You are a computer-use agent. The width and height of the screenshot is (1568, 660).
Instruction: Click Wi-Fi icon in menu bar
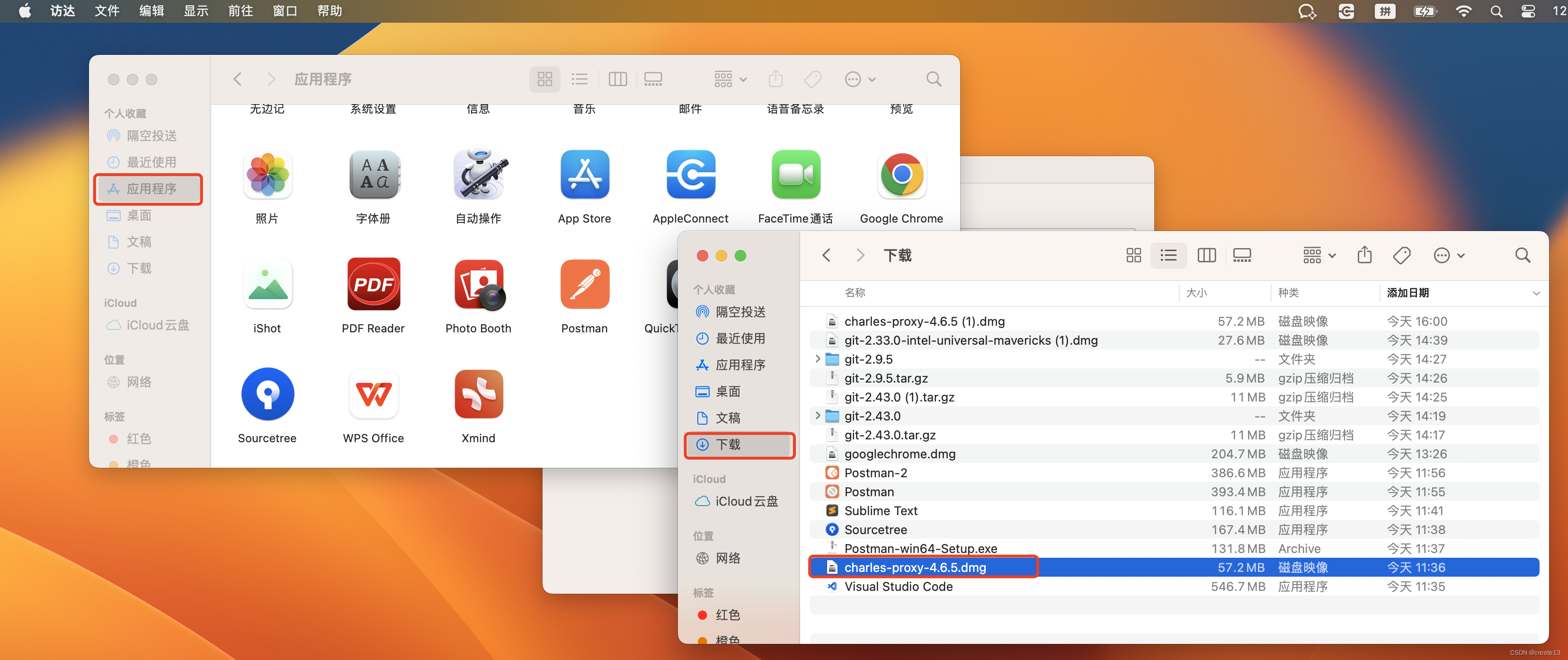click(1463, 11)
